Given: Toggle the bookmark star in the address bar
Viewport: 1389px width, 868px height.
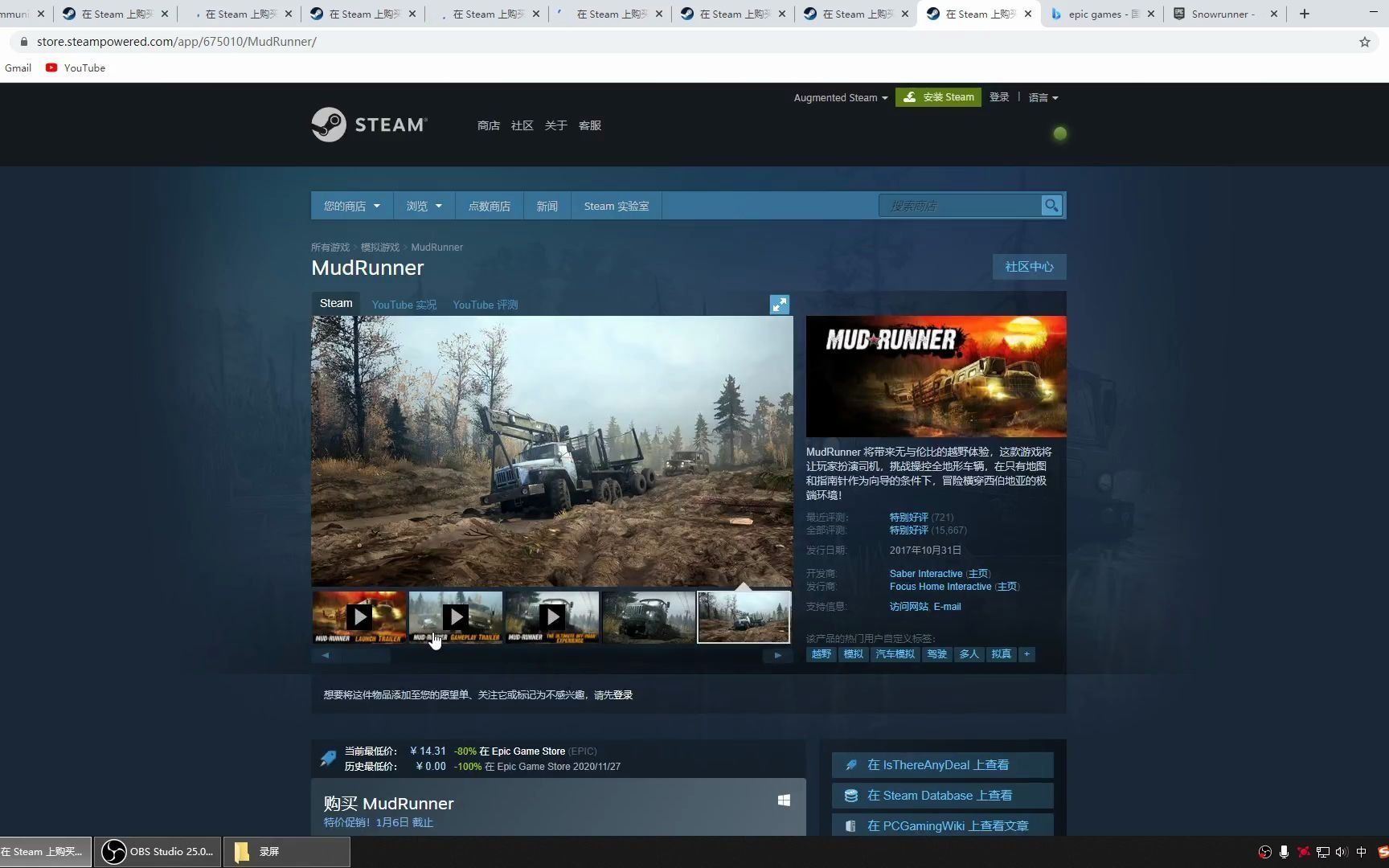Looking at the screenshot, I should click(x=1364, y=42).
